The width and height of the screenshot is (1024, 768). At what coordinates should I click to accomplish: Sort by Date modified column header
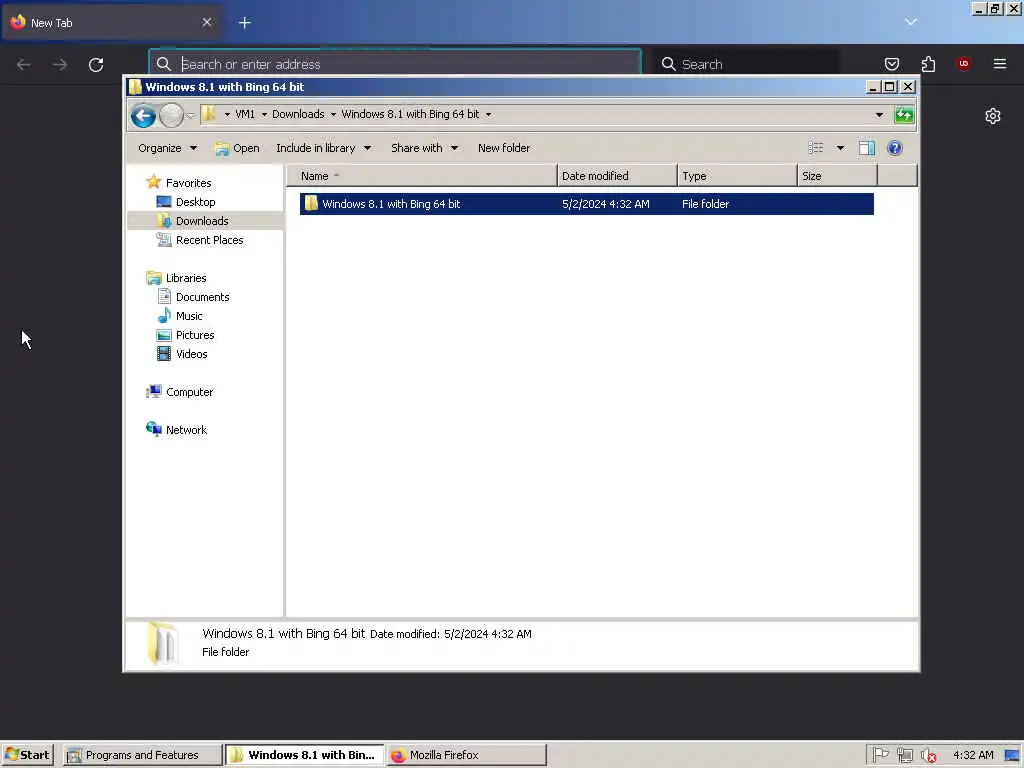click(616, 176)
